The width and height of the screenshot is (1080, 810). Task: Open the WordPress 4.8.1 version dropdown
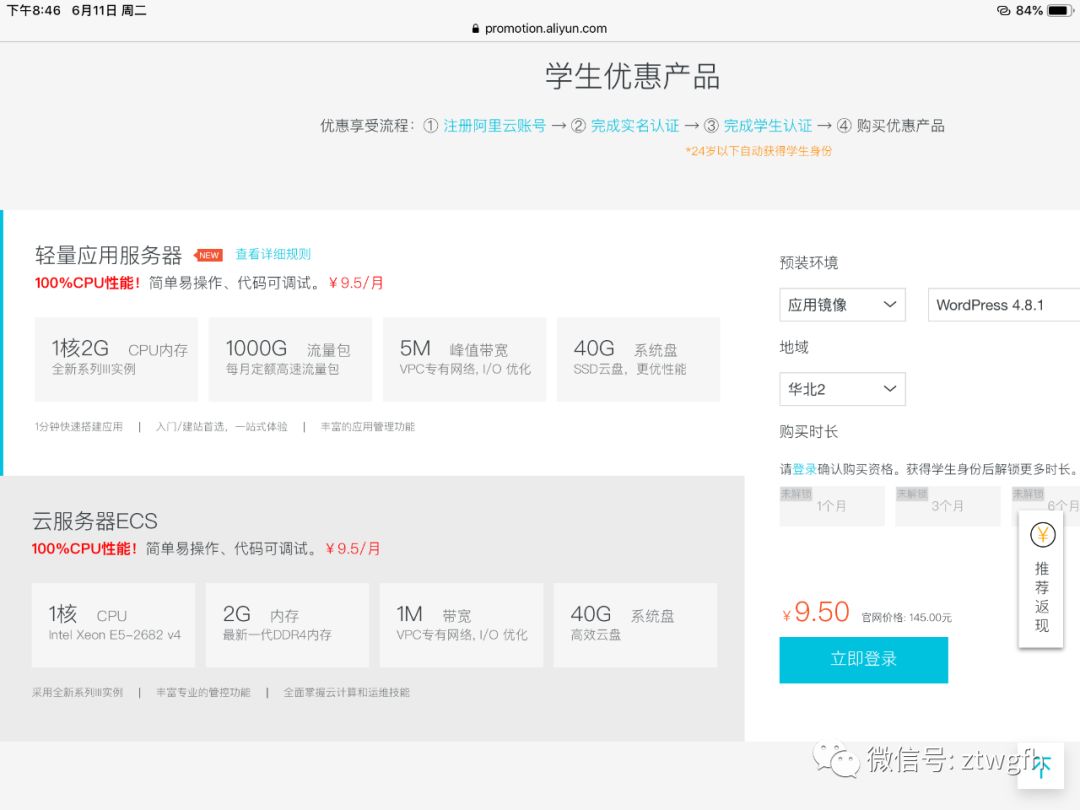pyautogui.click(x=1004, y=304)
